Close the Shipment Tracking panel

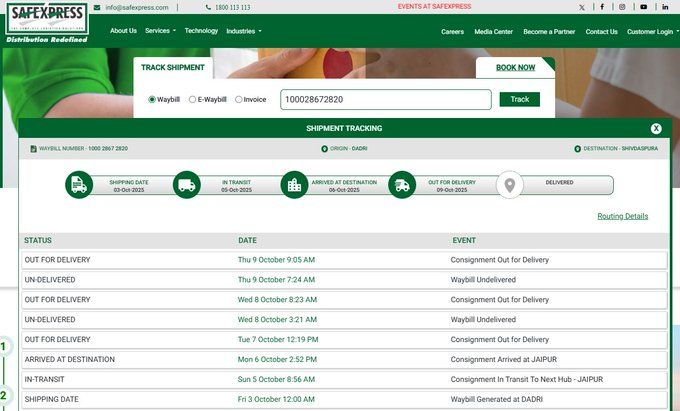(656, 128)
